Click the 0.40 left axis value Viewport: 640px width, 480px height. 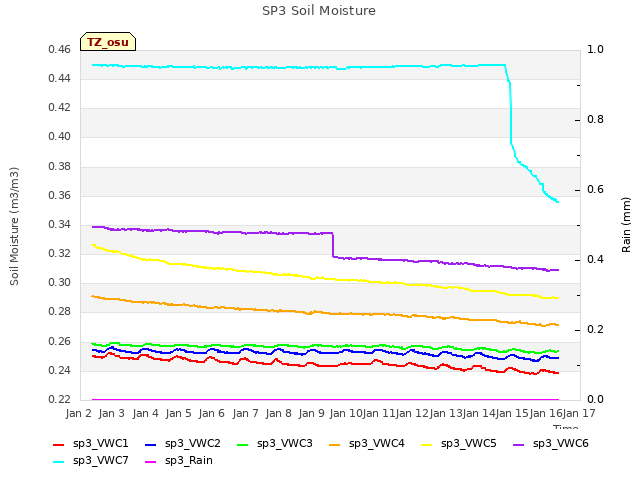60,137
